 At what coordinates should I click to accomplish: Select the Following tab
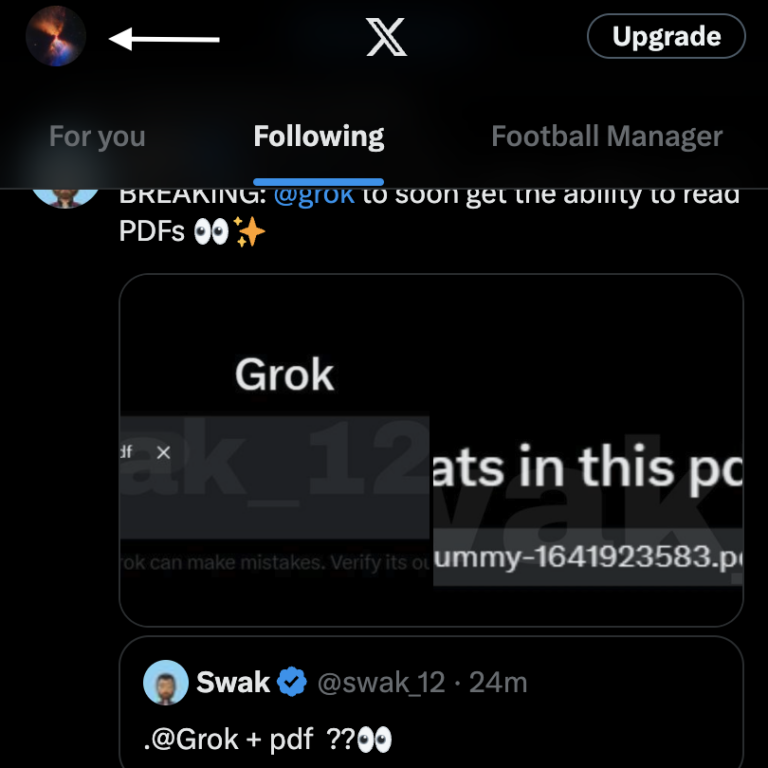coord(319,137)
